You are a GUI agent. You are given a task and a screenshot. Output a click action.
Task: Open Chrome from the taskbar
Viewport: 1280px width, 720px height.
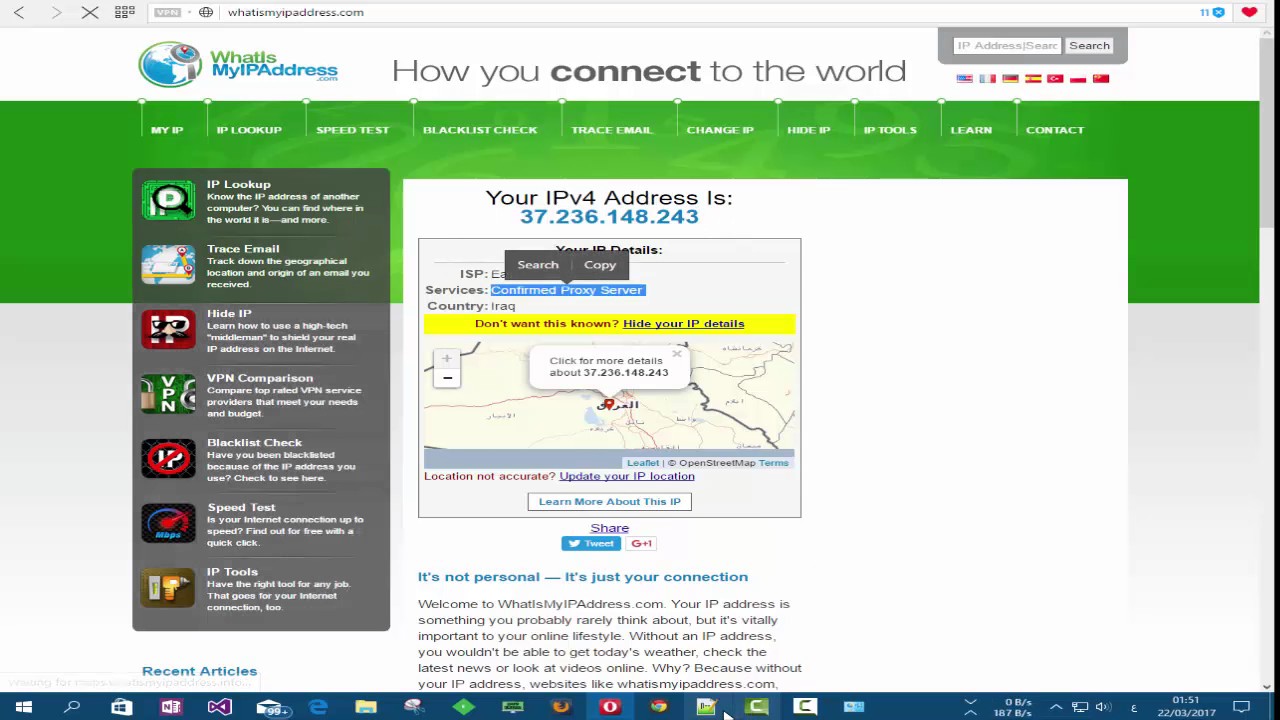point(659,707)
